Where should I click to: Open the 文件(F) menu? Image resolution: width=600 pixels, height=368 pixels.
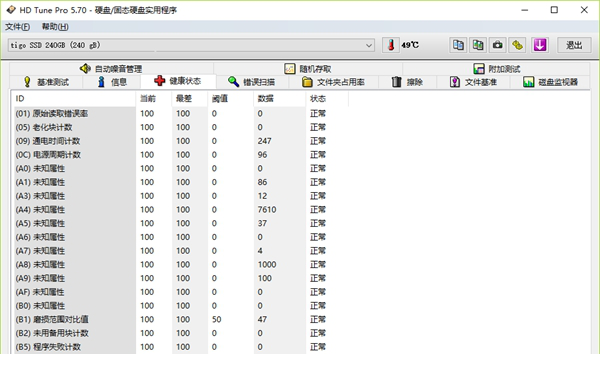pos(18,27)
